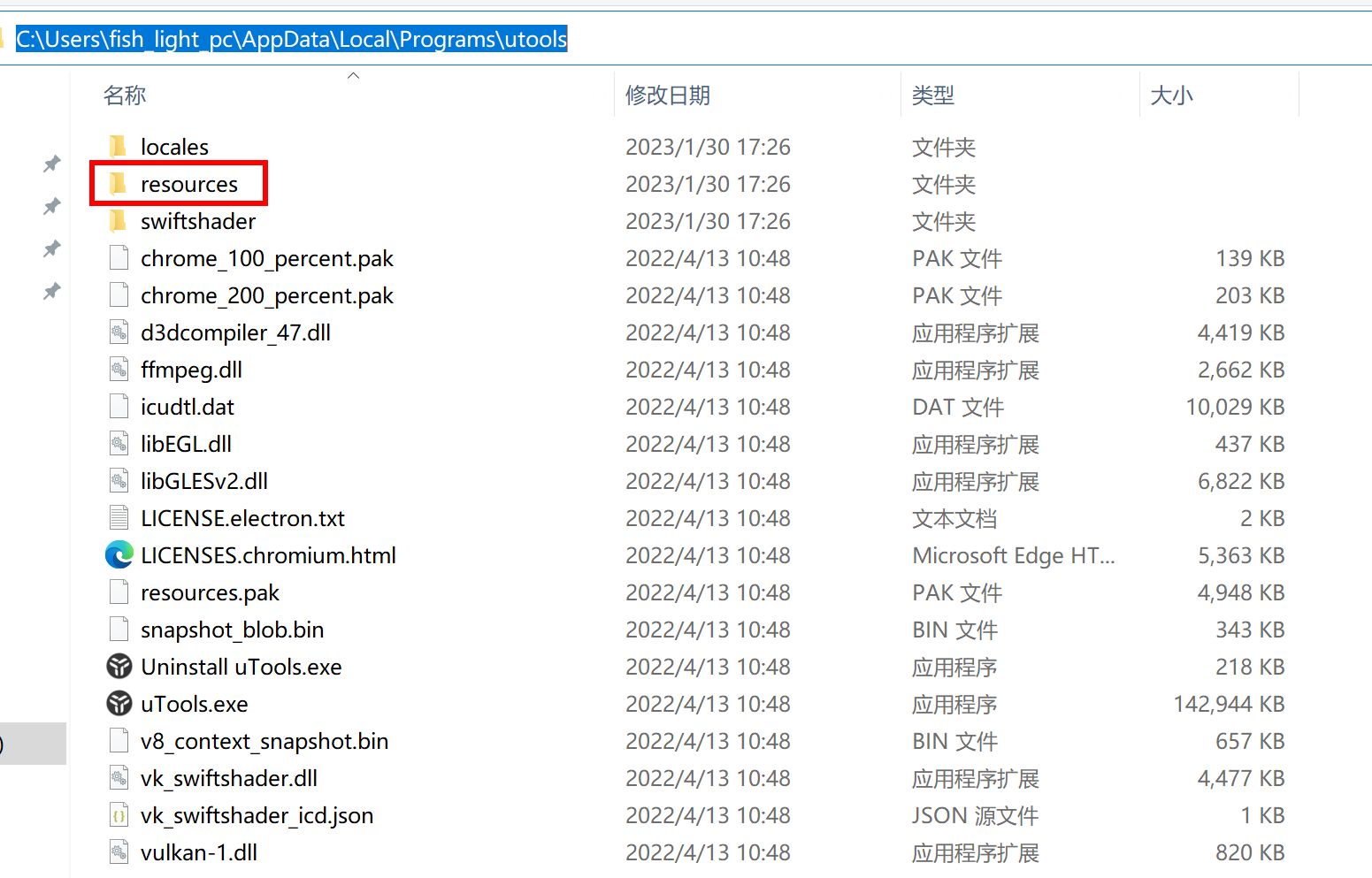This screenshot has height=878, width=1372.
Task: Click the 6,822 KB size of libGLESv2.dll
Action: pos(1241,481)
